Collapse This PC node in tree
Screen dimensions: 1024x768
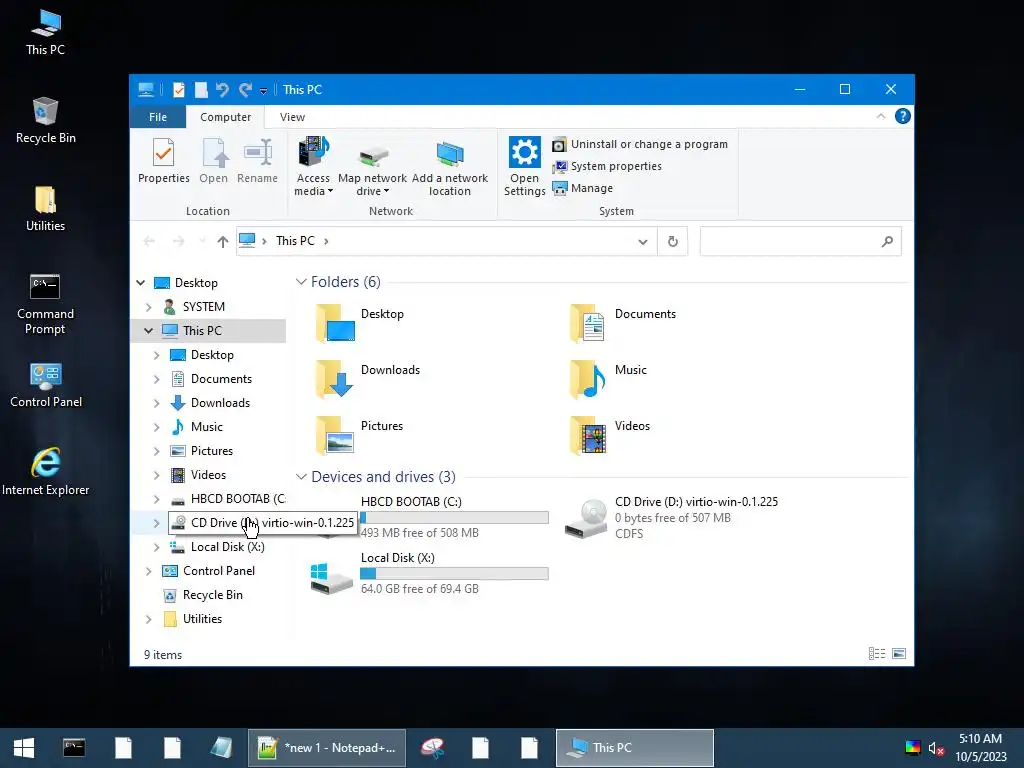149,330
